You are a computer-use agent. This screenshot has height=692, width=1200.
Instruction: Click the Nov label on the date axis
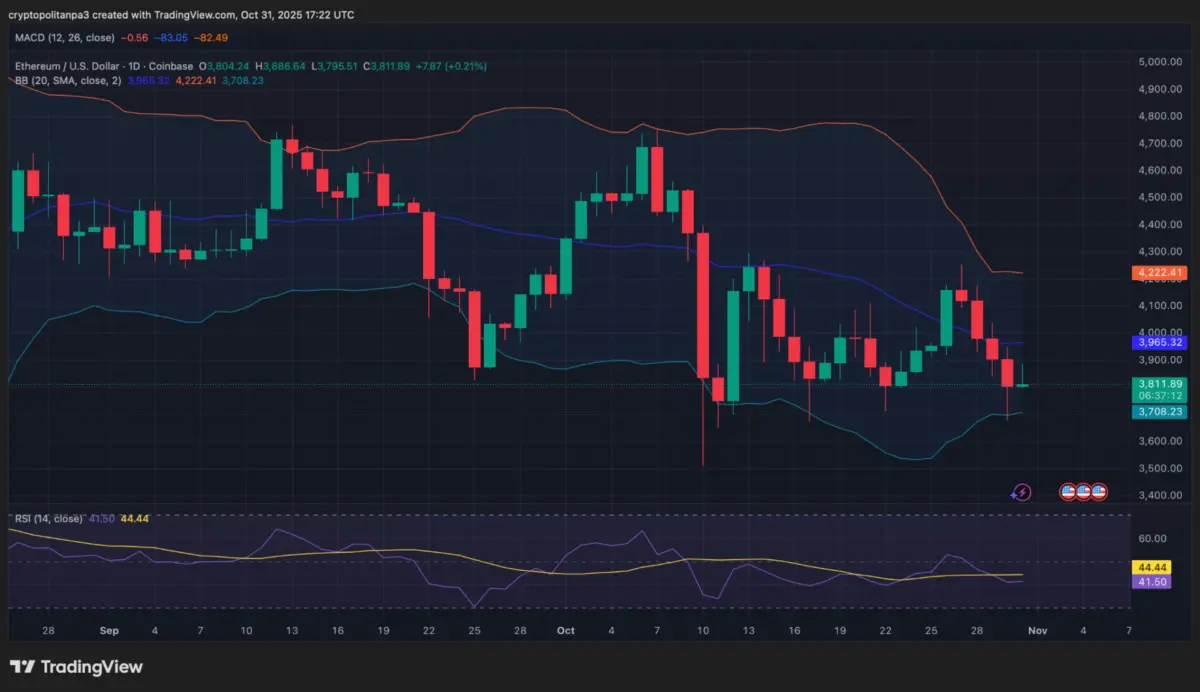1037,631
